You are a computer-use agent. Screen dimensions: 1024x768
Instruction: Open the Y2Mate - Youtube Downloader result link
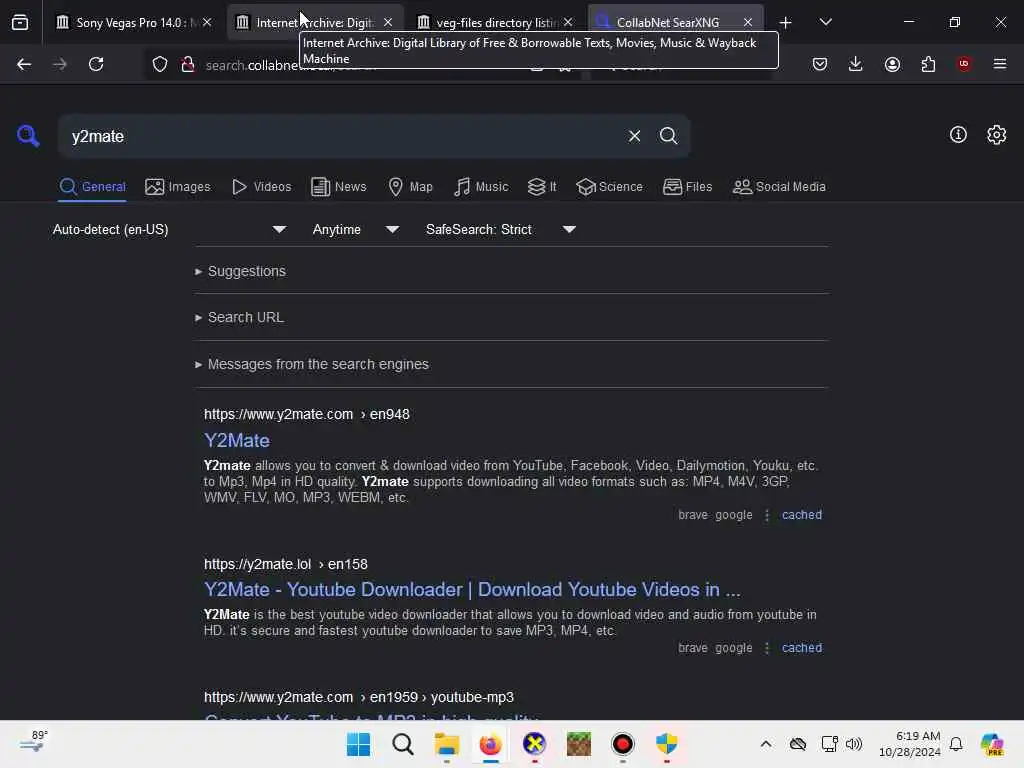coord(472,590)
